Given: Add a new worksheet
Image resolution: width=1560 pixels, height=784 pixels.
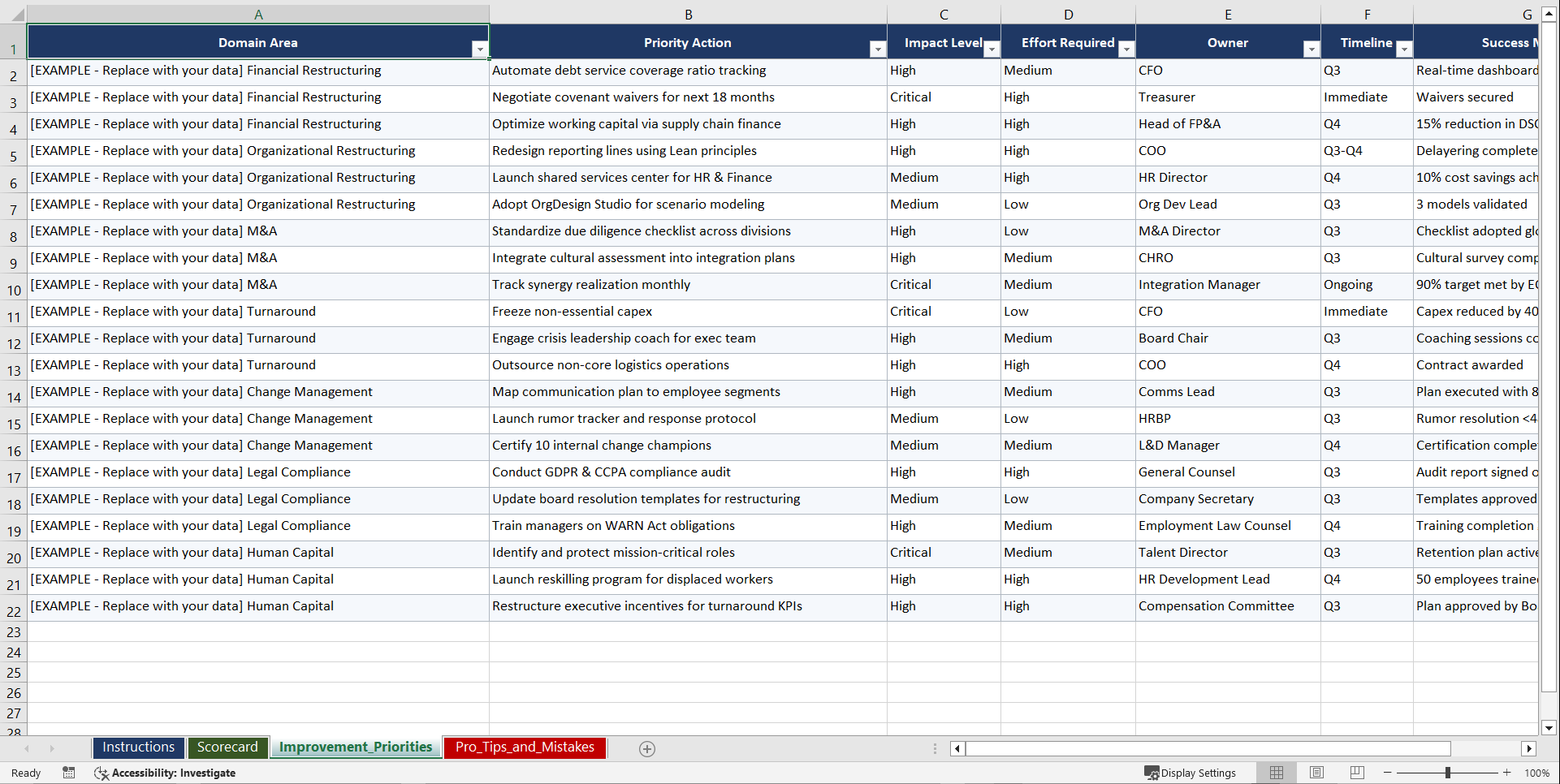Looking at the screenshot, I should pyautogui.click(x=646, y=748).
